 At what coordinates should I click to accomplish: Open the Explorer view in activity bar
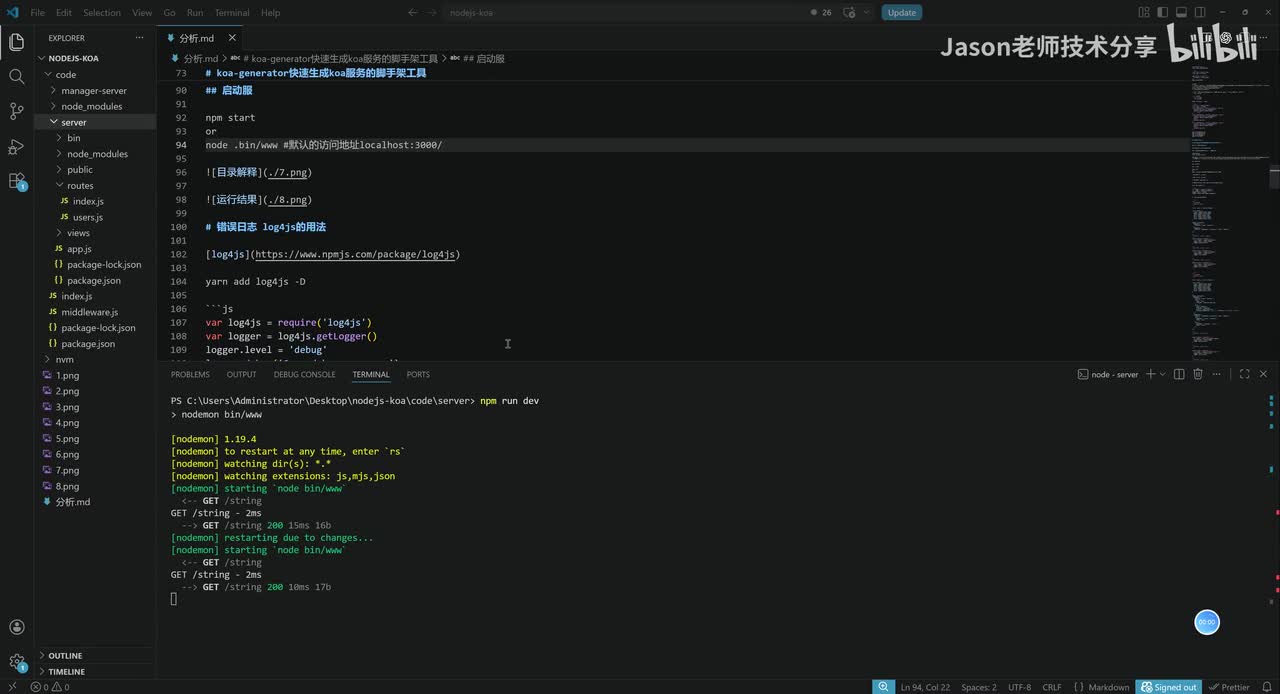click(x=16, y=42)
